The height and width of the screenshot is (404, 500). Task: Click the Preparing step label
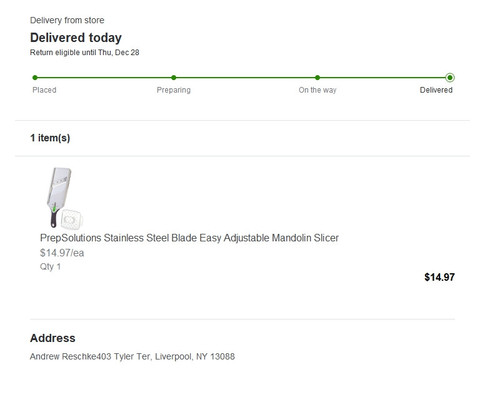click(174, 90)
